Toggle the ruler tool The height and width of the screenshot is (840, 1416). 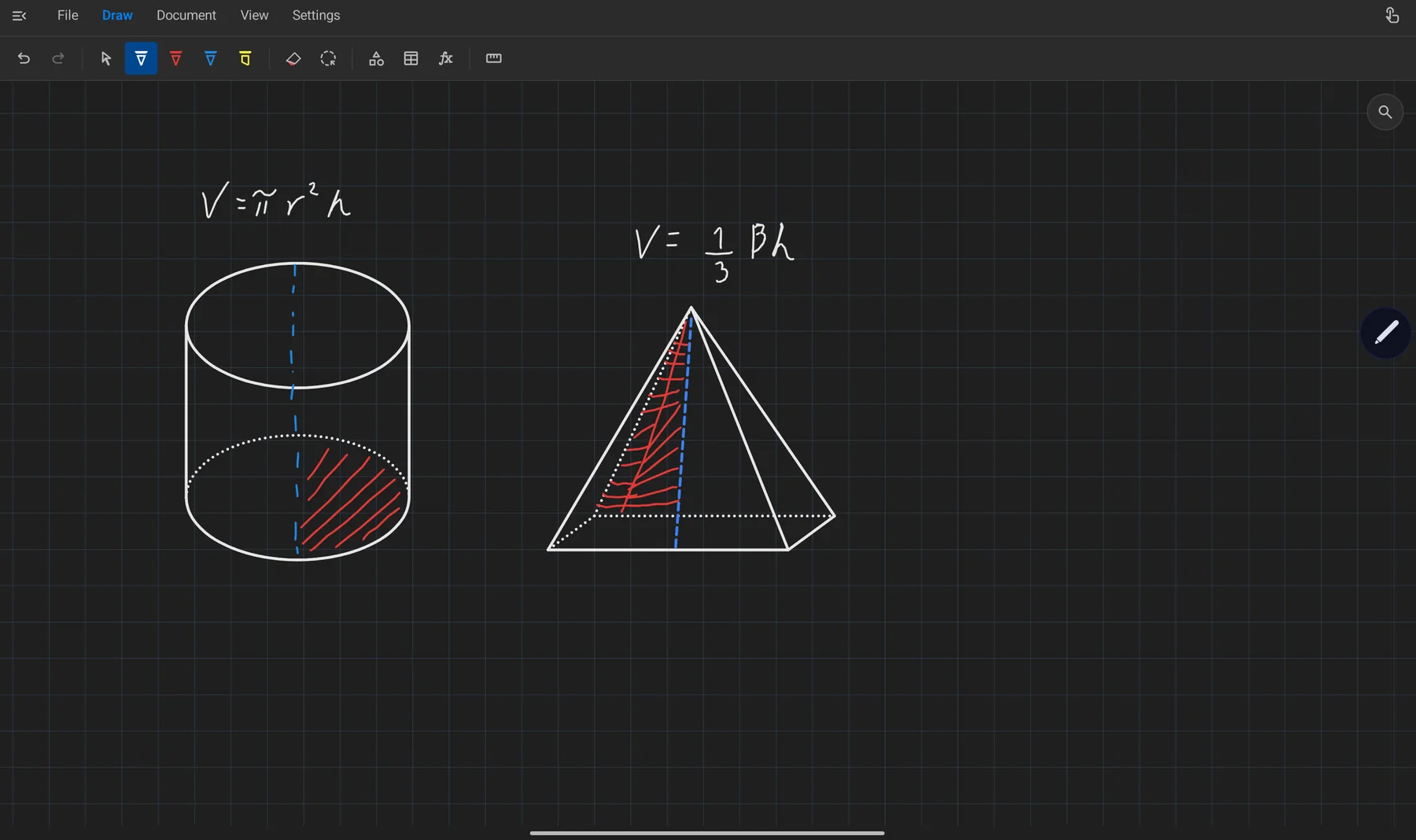click(x=494, y=58)
